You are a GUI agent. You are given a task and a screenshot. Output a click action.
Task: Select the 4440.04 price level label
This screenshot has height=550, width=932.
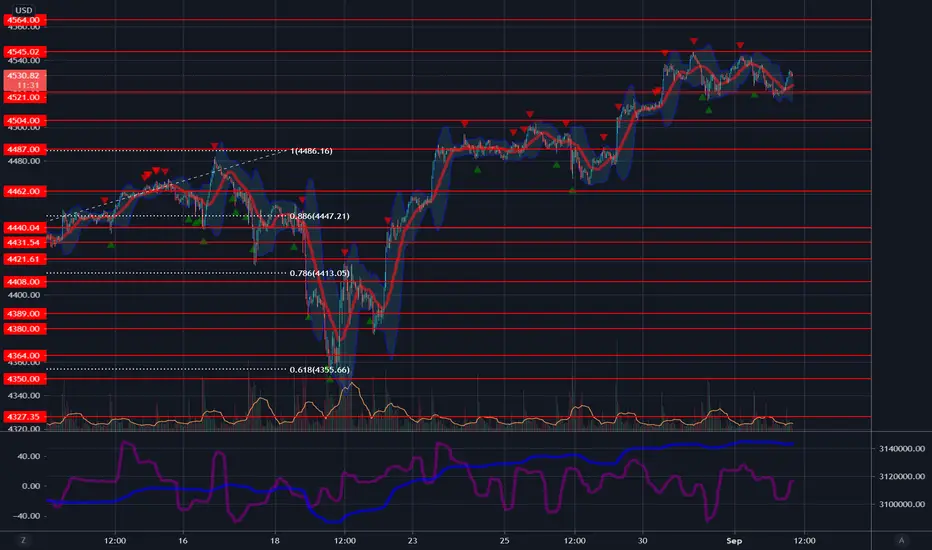[x=24, y=228]
